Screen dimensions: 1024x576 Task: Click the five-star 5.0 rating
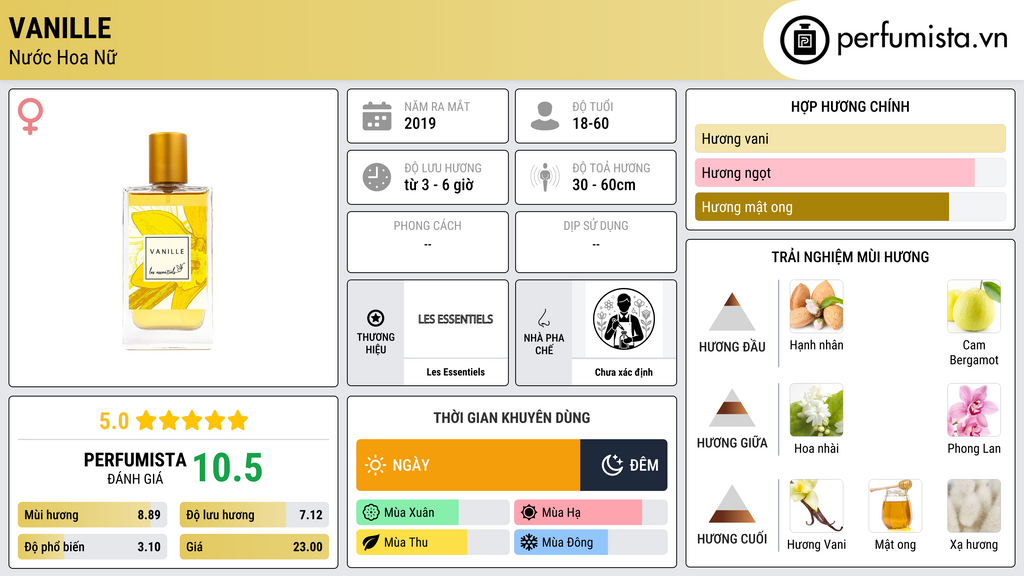point(173,421)
